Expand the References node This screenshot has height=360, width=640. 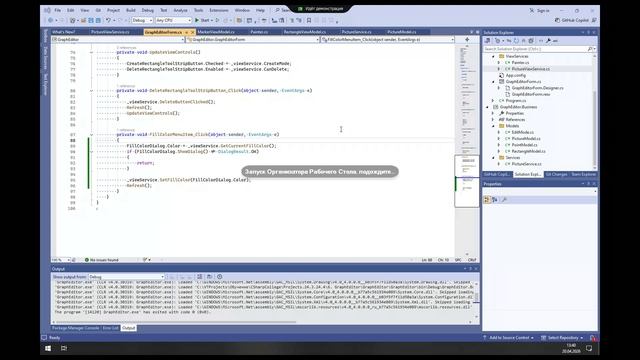(493, 120)
